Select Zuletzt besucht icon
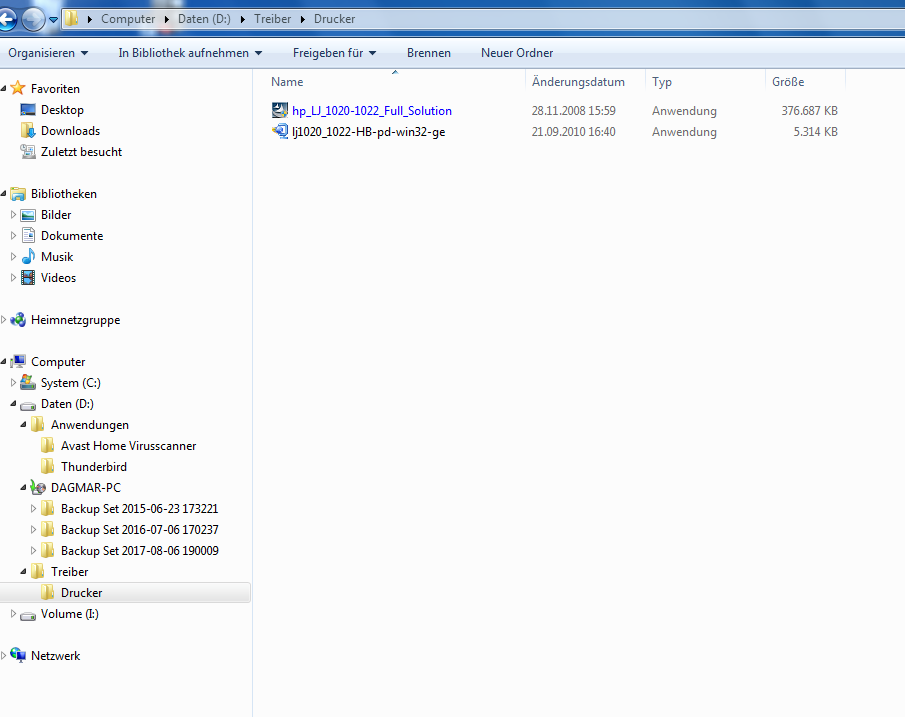 point(28,151)
